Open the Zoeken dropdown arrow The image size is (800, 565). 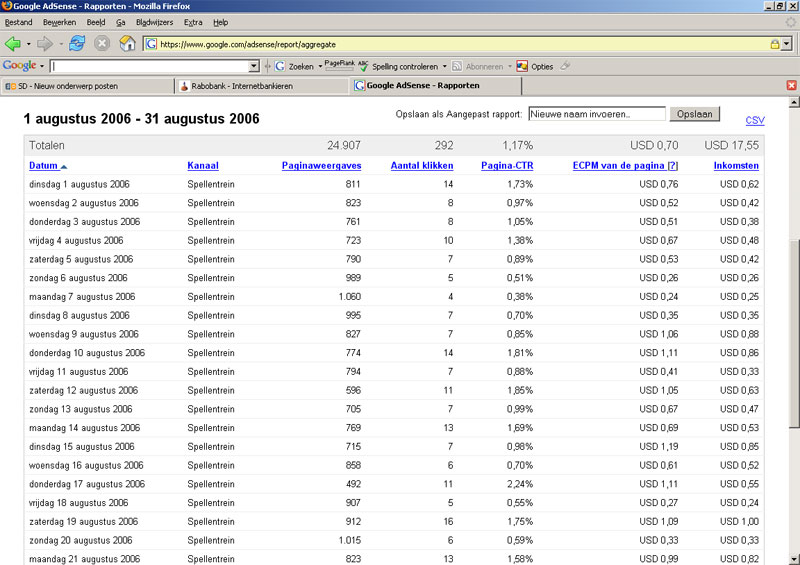coord(320,66)
